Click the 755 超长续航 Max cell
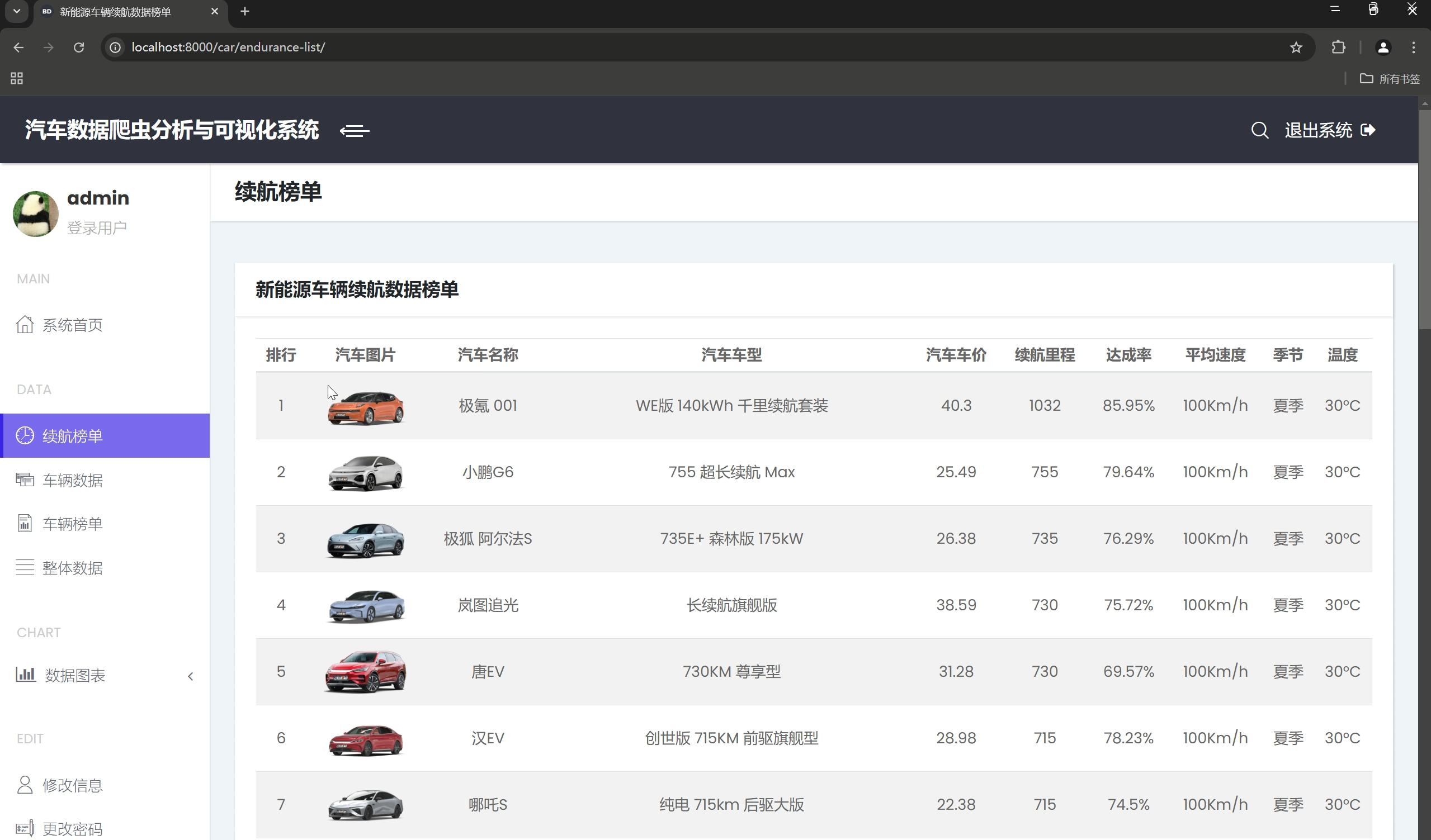Screen dimensions: 1431x840 731,472
